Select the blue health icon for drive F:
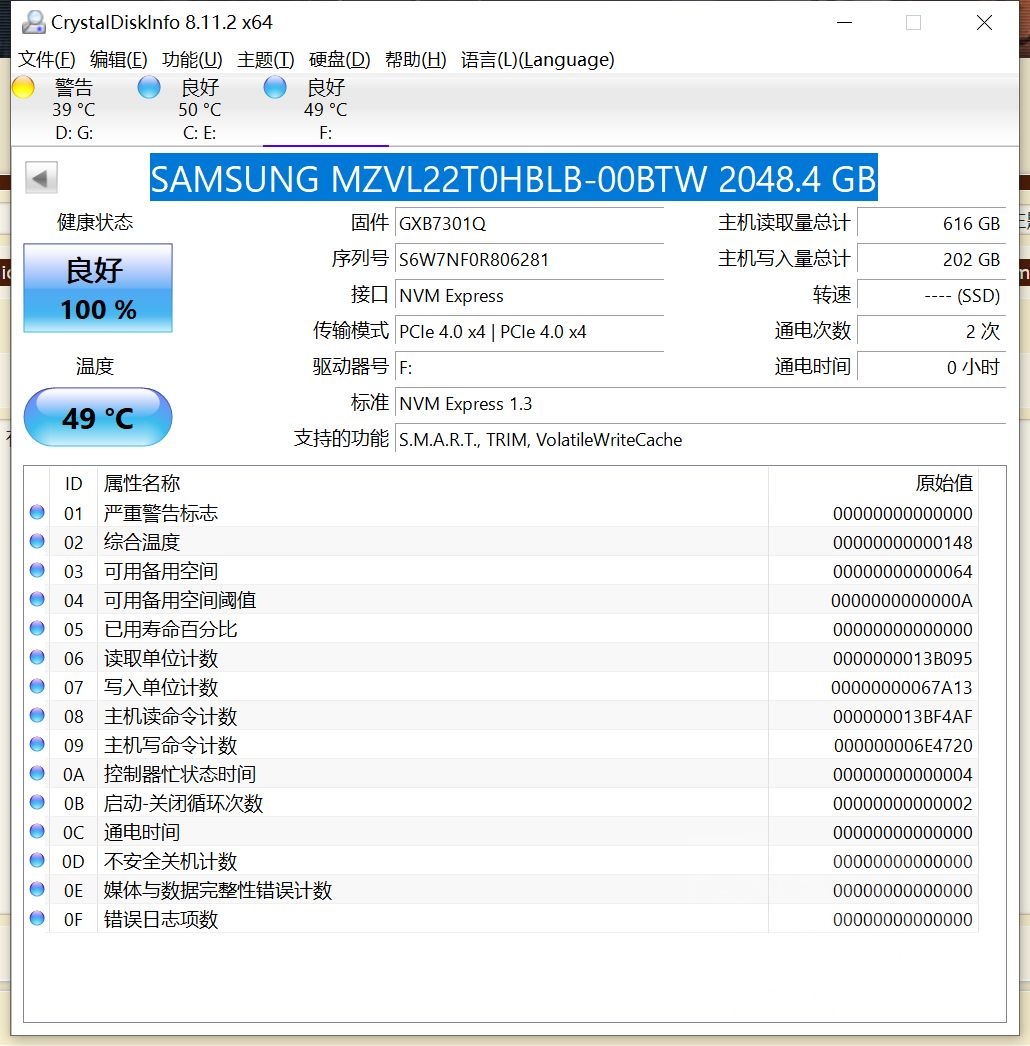The height and width of the screenshot is (1046, 1030). pyautogui.click(x=274, y=87)
